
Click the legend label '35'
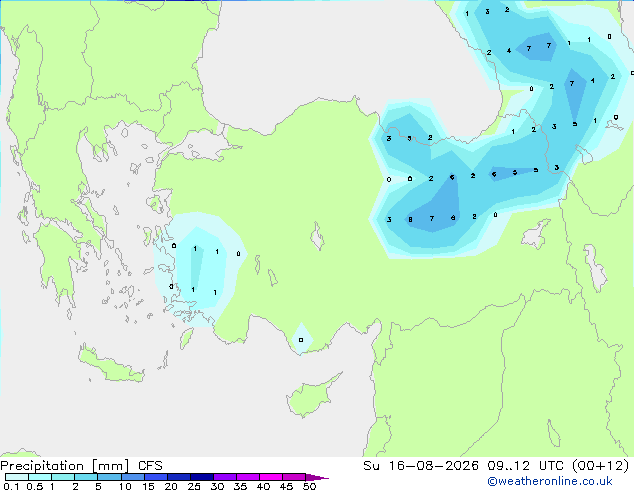click(240, 486)
